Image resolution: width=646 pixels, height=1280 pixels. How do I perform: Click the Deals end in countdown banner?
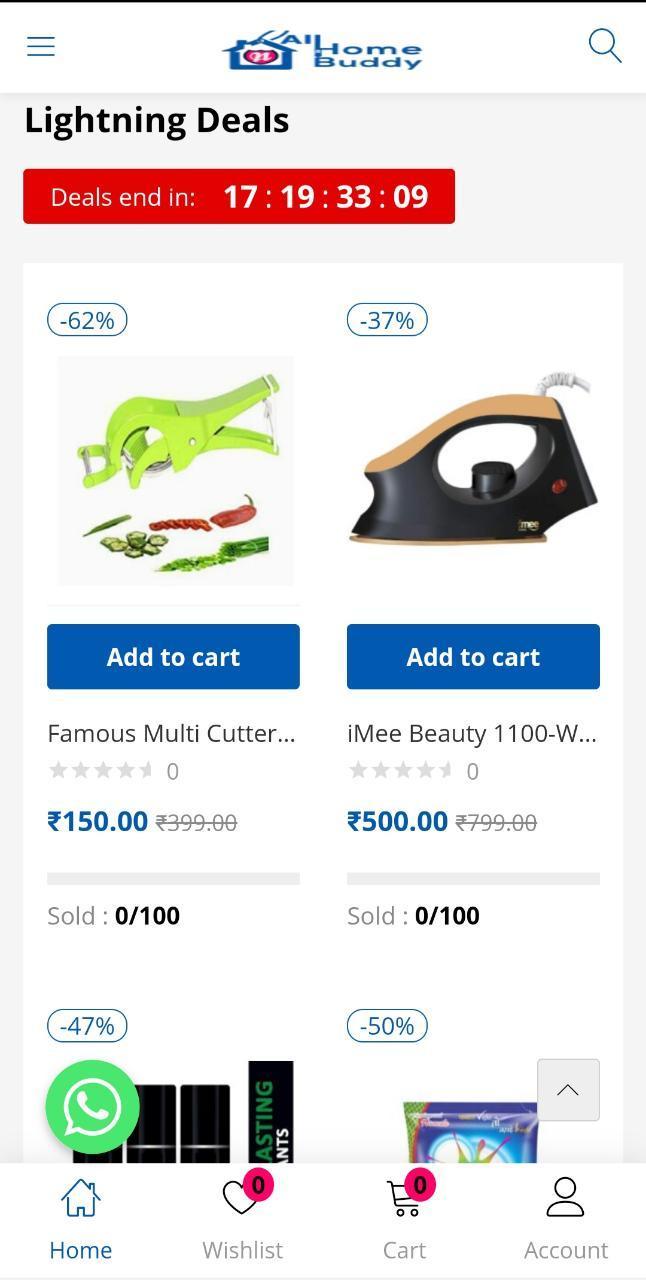(239, 196)
